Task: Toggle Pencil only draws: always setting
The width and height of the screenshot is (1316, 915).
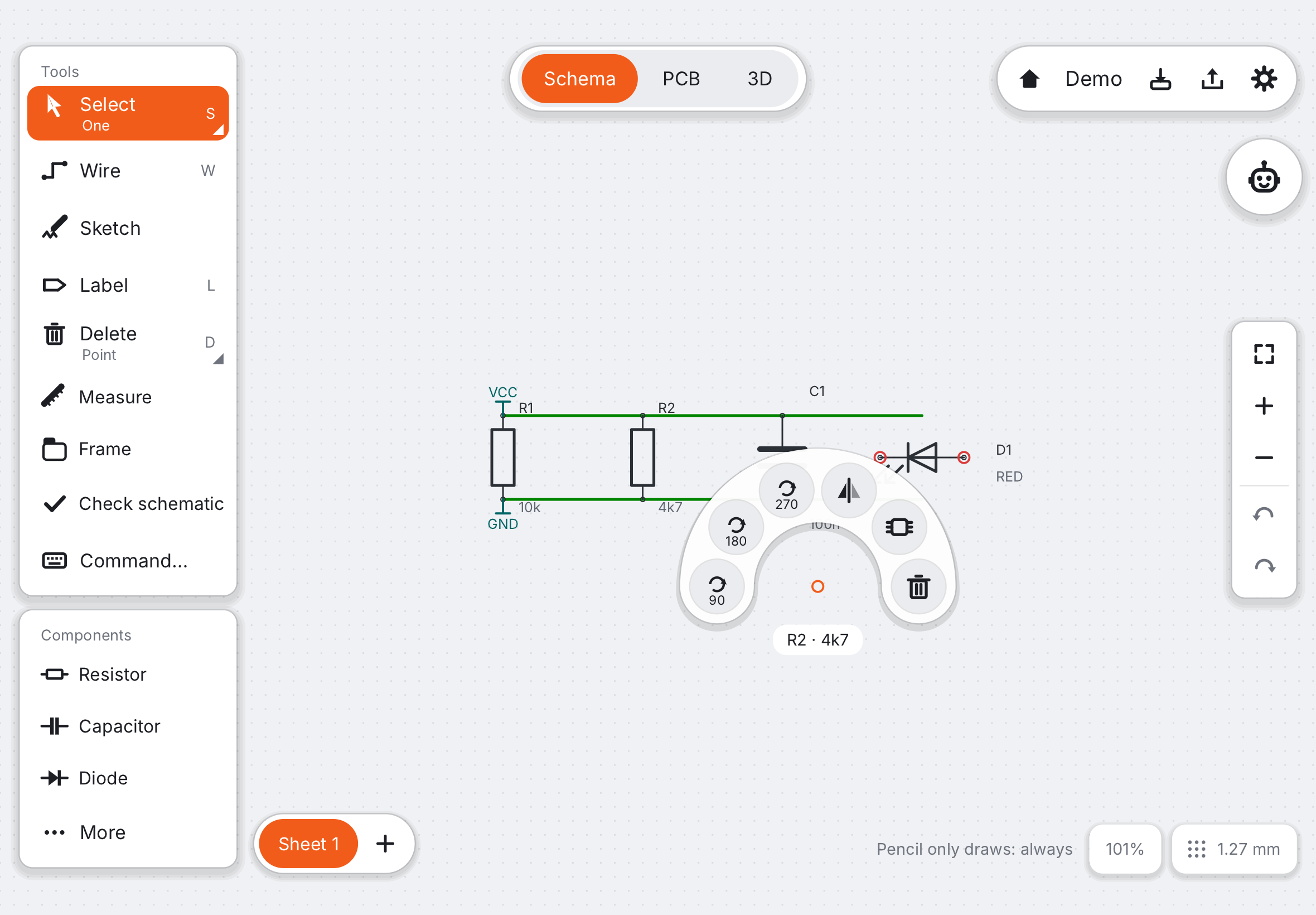Action: coord(974,849)
